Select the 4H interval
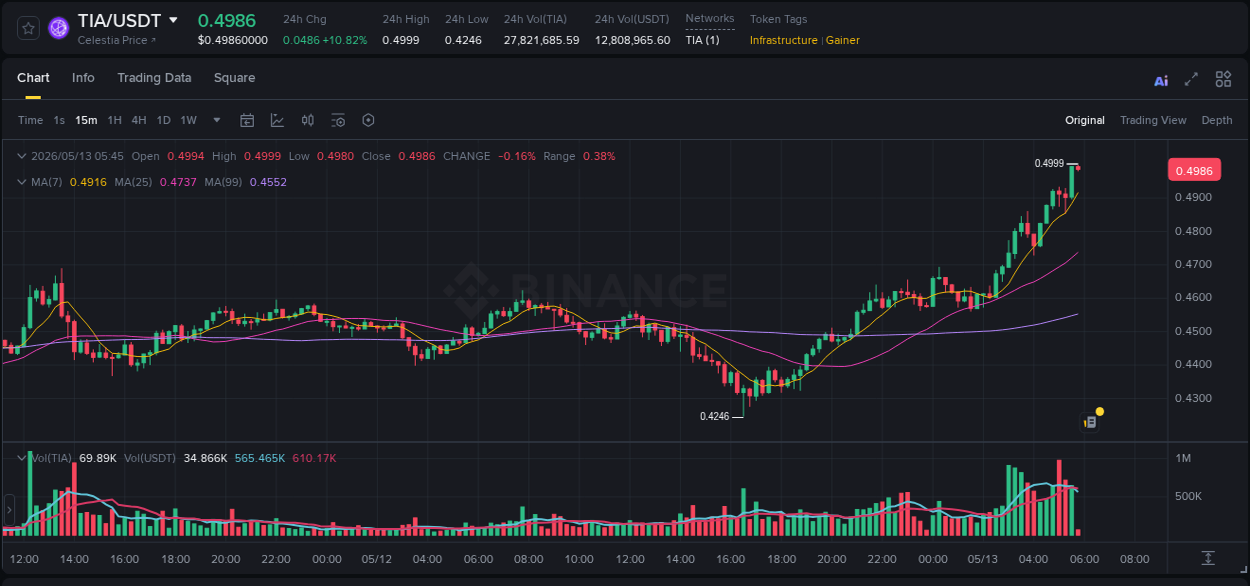The width and height of the screenshot is (1250, 586). [x=138, y=120]
